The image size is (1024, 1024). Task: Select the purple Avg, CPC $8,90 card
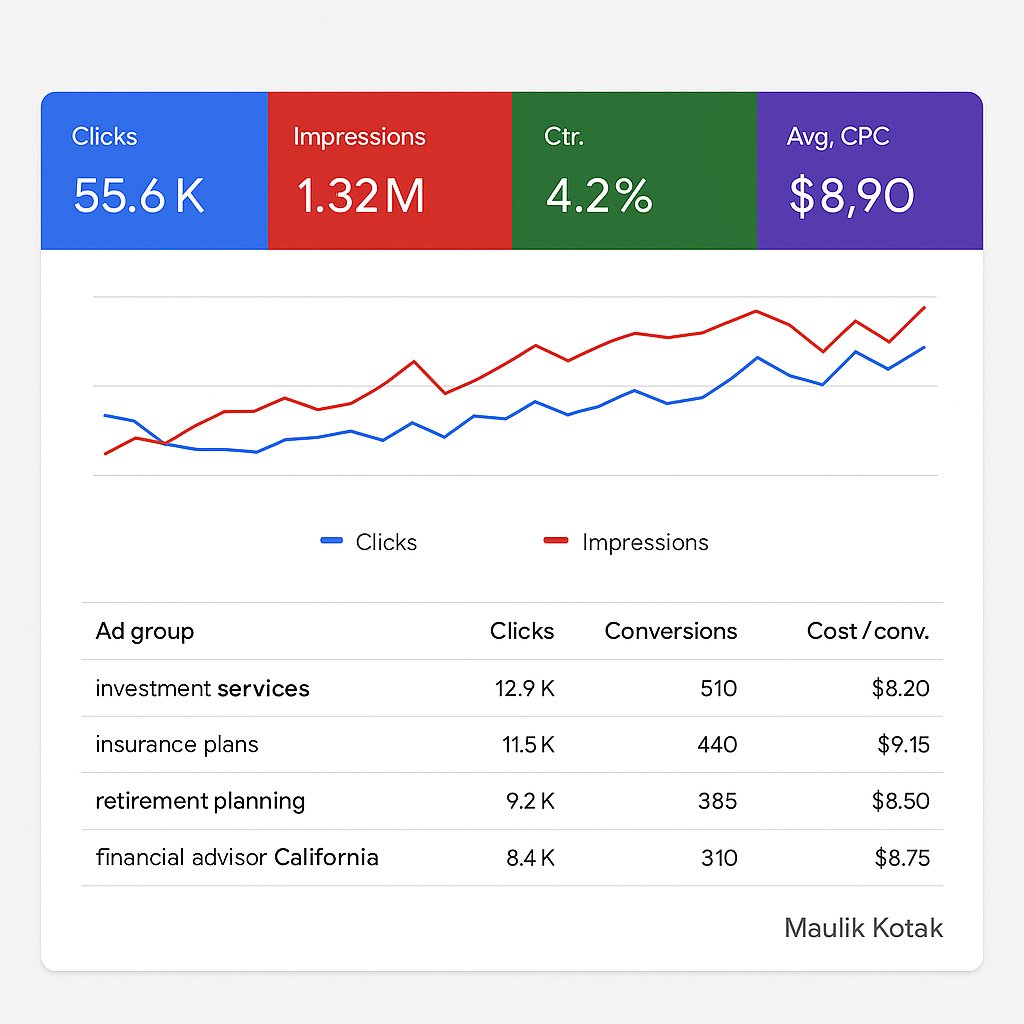(870, 170)
